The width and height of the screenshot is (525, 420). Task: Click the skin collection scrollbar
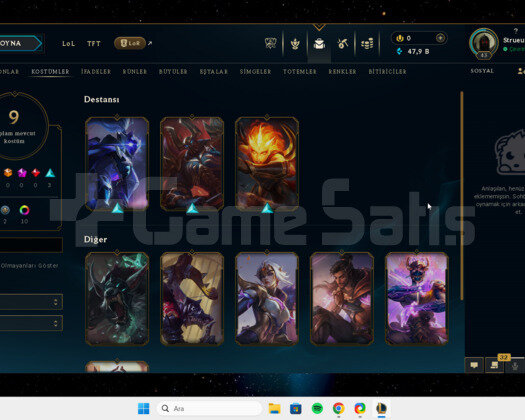pyautogui.click(x=462, y=196)
